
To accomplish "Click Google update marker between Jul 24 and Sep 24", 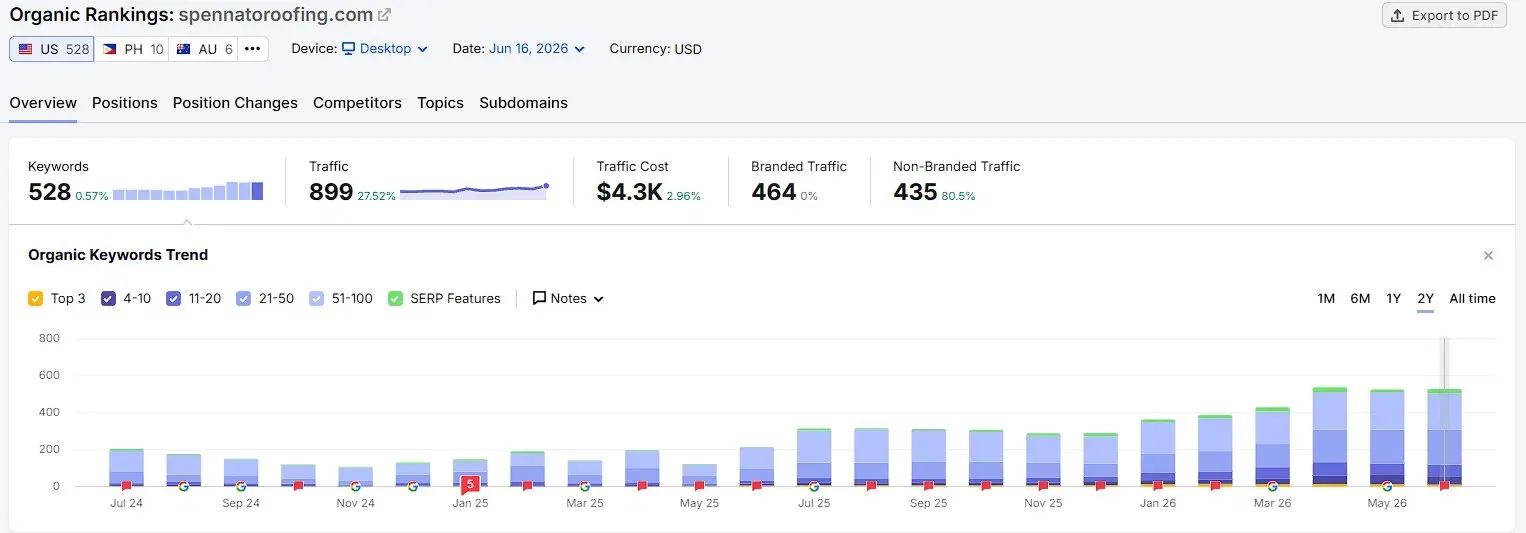I will 183,486.
